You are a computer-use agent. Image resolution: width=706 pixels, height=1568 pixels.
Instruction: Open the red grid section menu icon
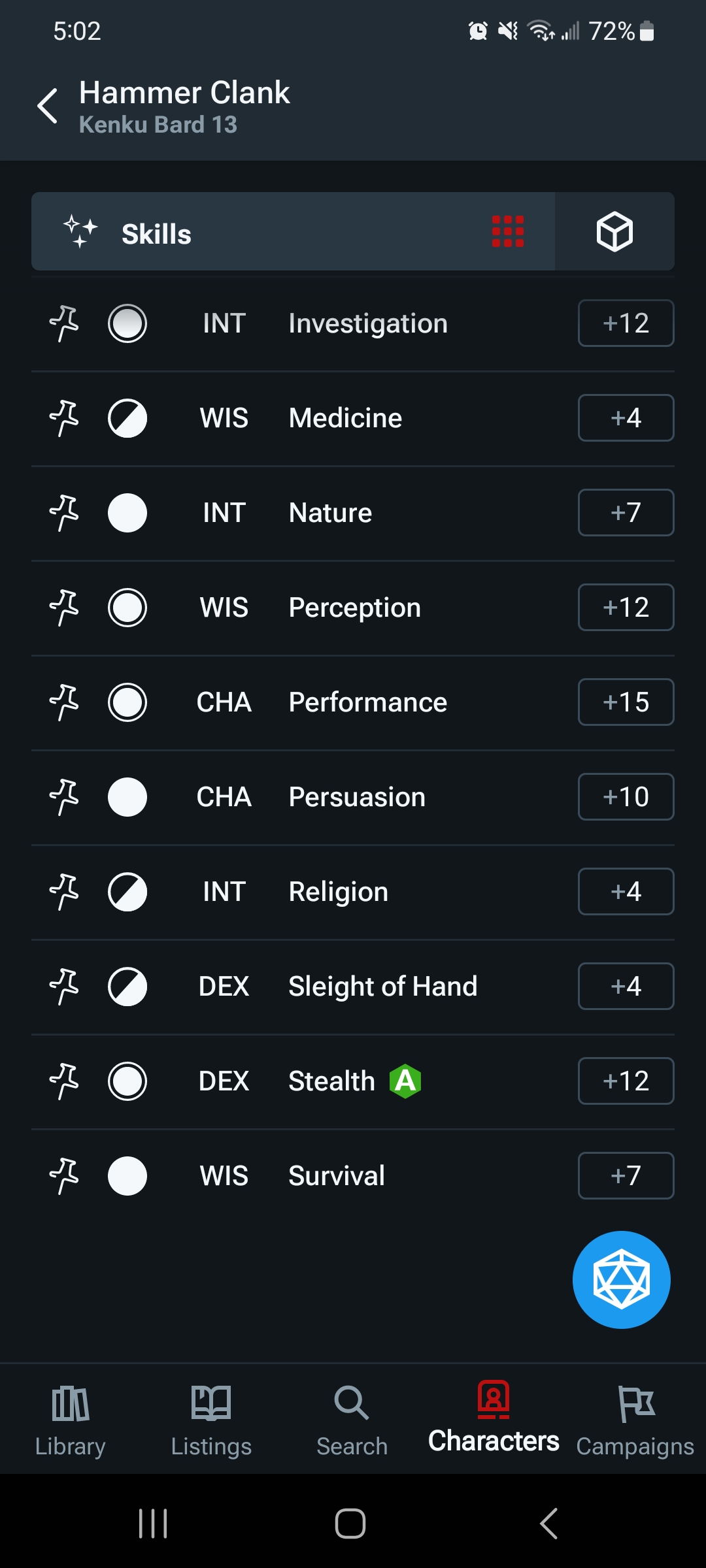point(508,231)
